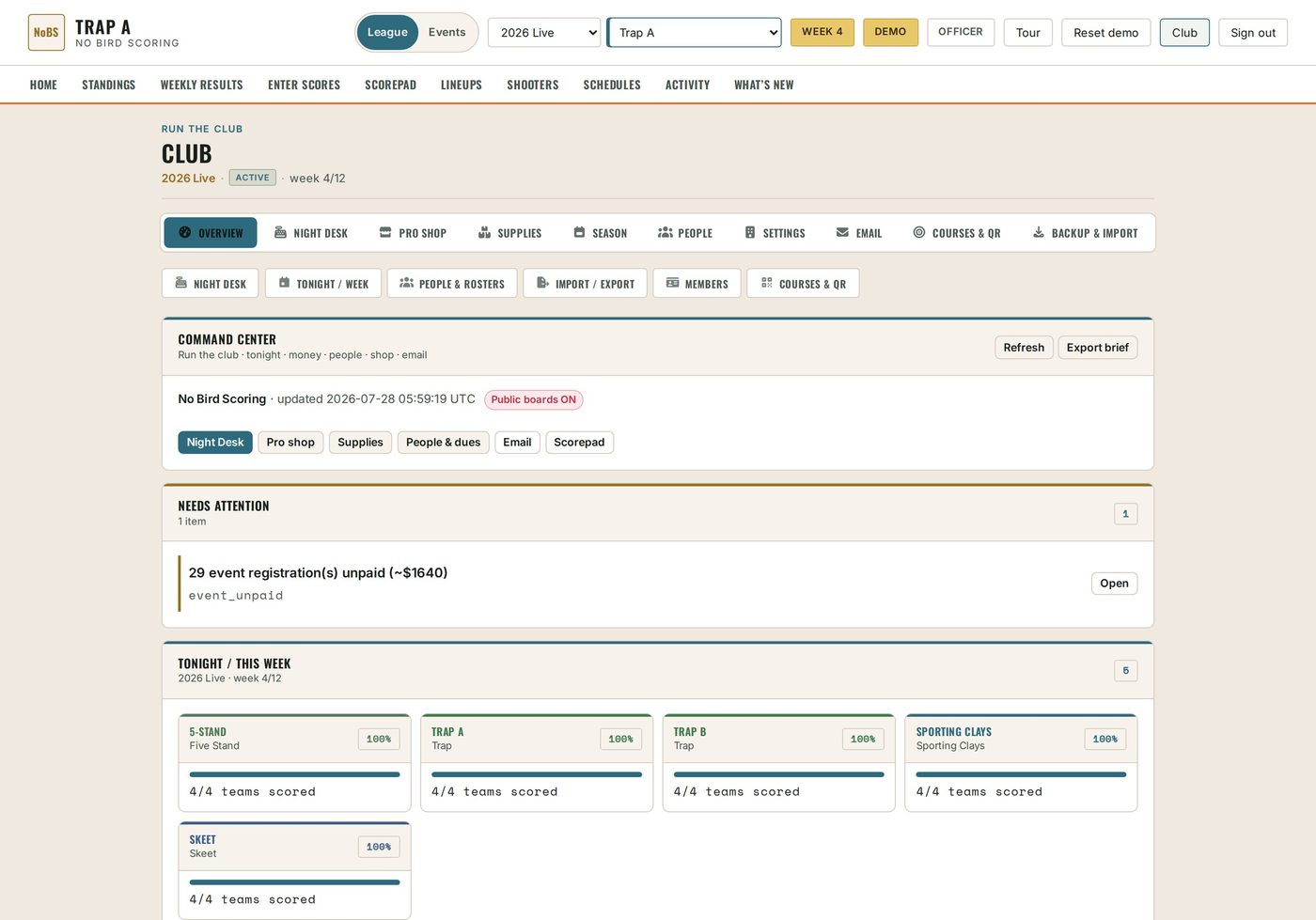Click the Reset demo button
This screenshot has width=1316, height=920.
[x=1105, y=32]
